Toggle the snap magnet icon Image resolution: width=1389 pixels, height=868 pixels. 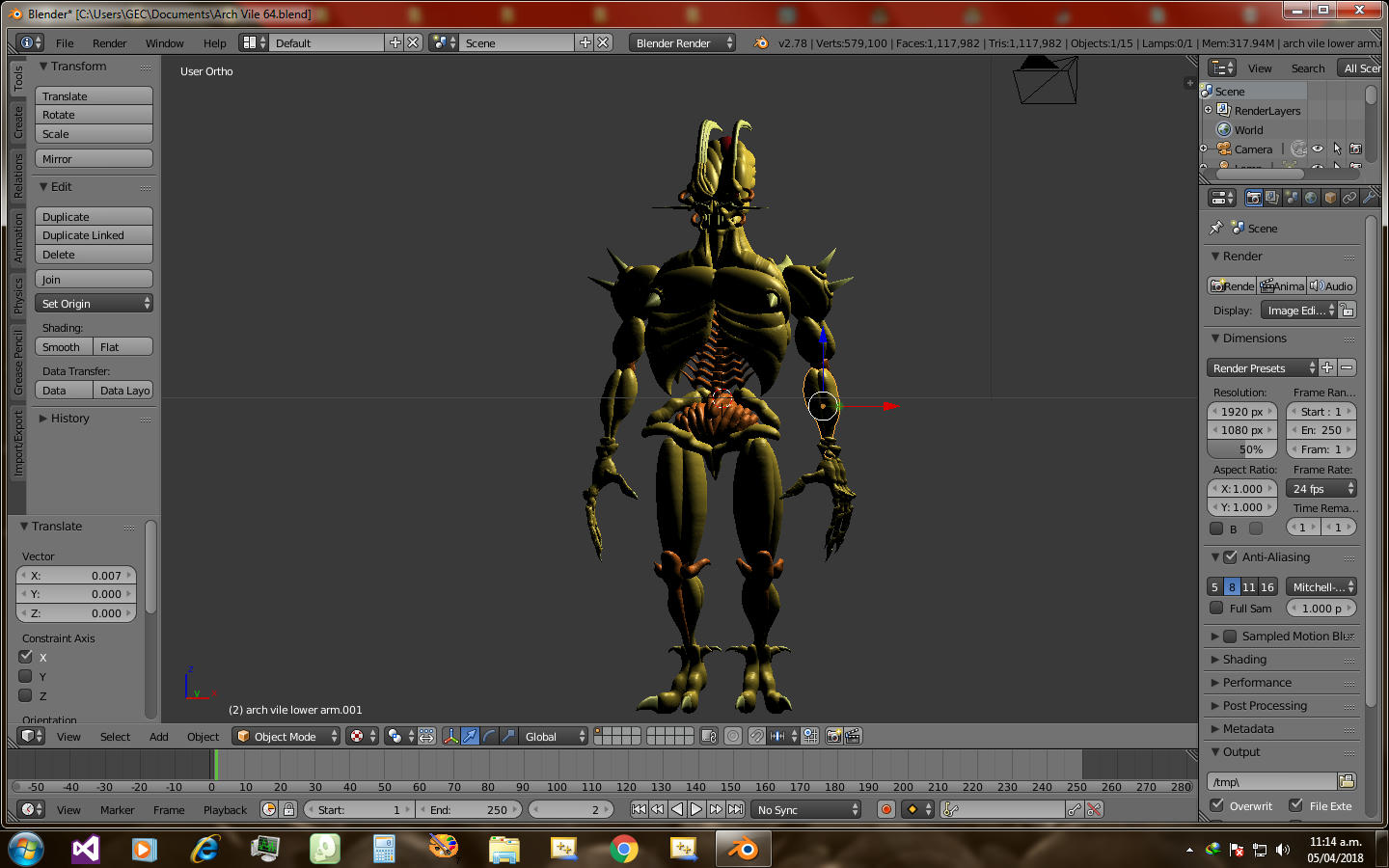[x=757, y=736]
